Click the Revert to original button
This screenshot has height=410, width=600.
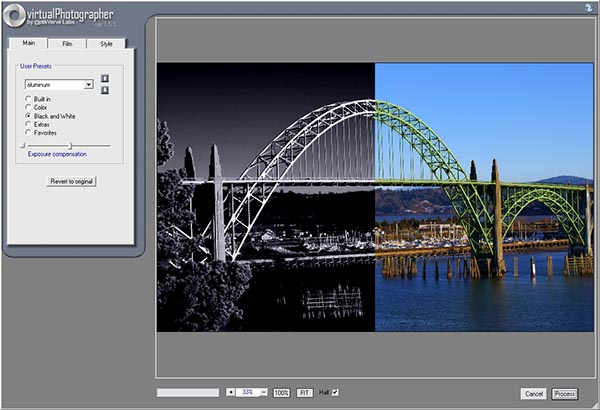71,181
